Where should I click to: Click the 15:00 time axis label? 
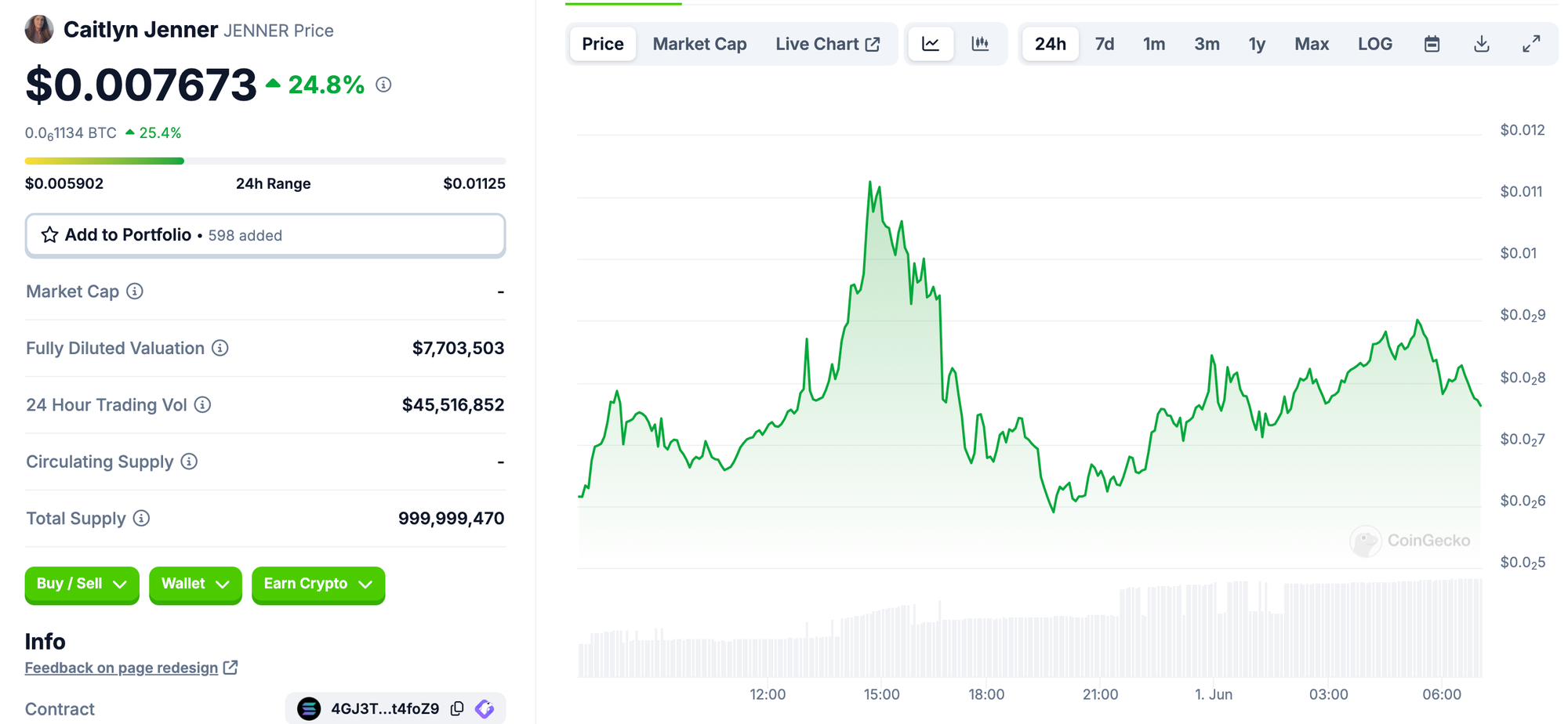click(882, 694)
